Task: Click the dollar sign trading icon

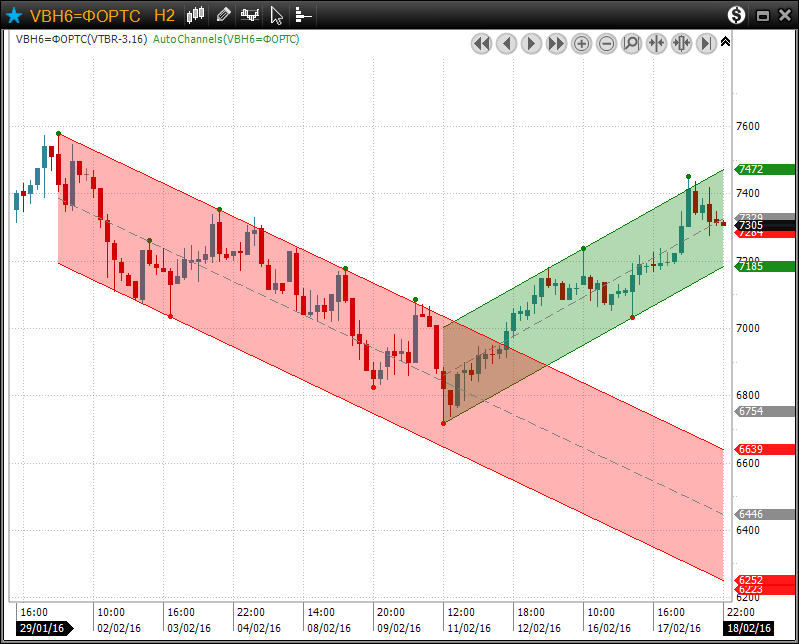Action: (x=737, y=15)
